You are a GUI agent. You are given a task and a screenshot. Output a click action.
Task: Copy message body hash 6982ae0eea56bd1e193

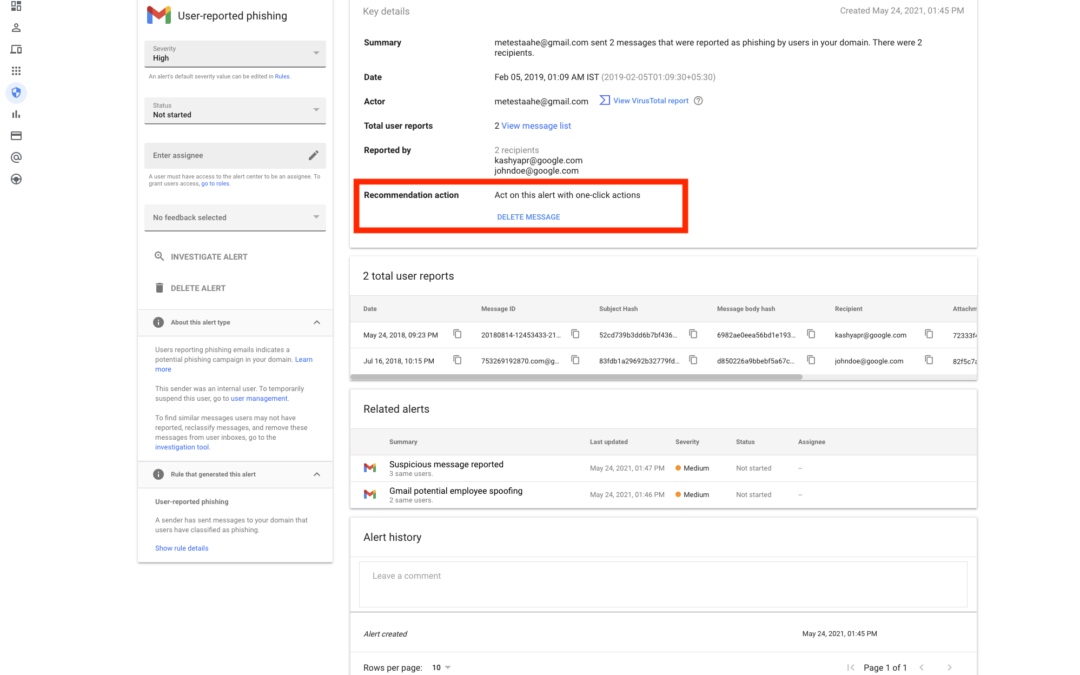(811, 334)
